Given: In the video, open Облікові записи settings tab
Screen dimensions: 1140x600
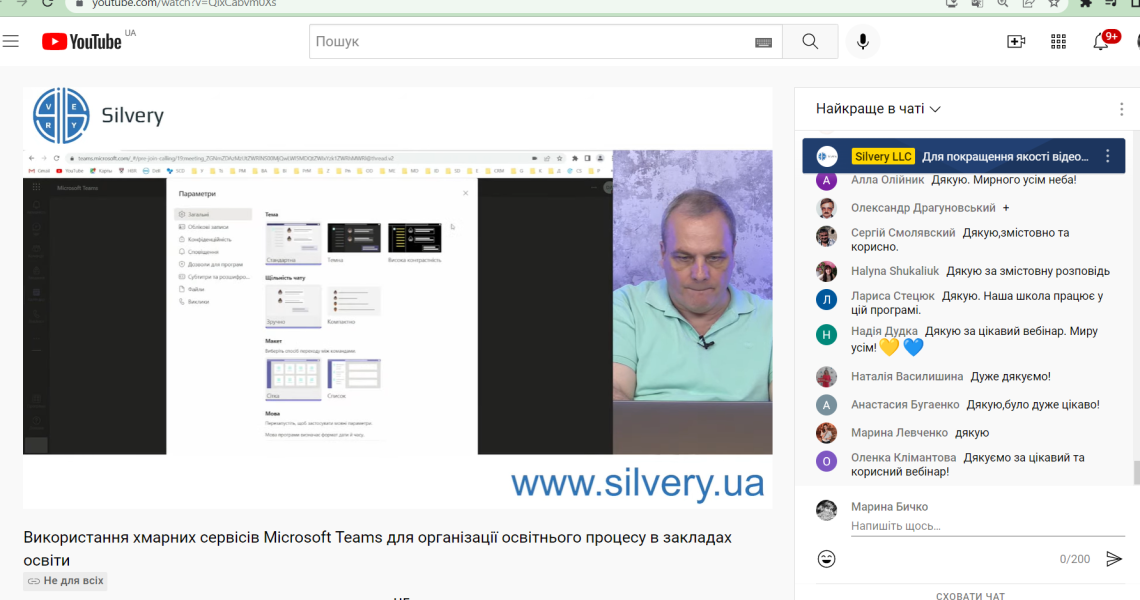Looking at the screenshot, I should [x=208, y=227].
